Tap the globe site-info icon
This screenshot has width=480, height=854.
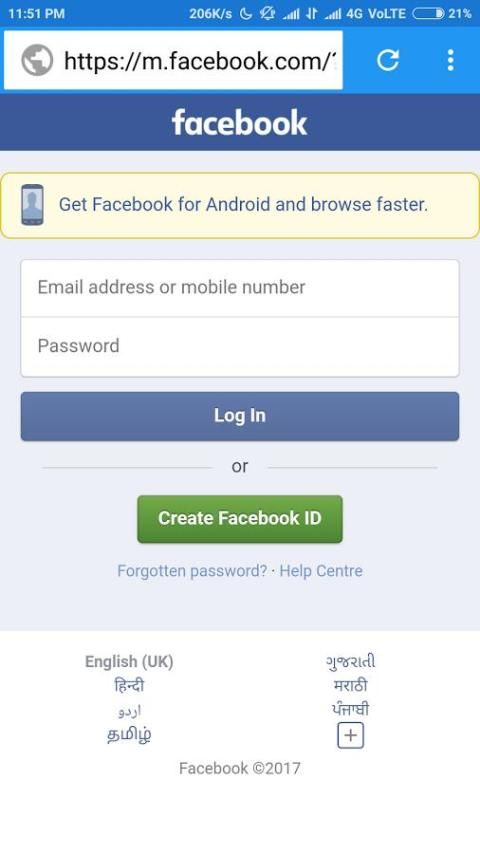click(37, 60)
